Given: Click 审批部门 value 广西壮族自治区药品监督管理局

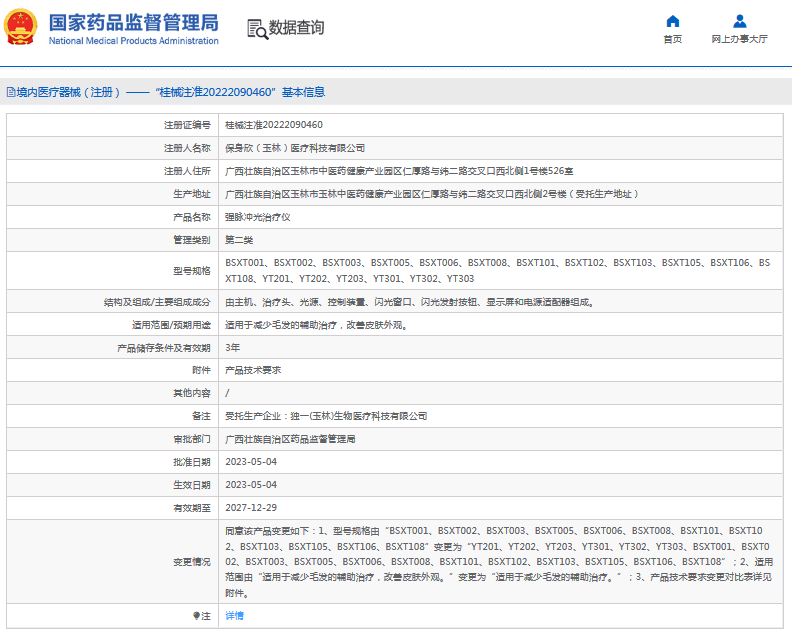Looking at the screenshot, I should pyautogui.click(x=290, y=439).
